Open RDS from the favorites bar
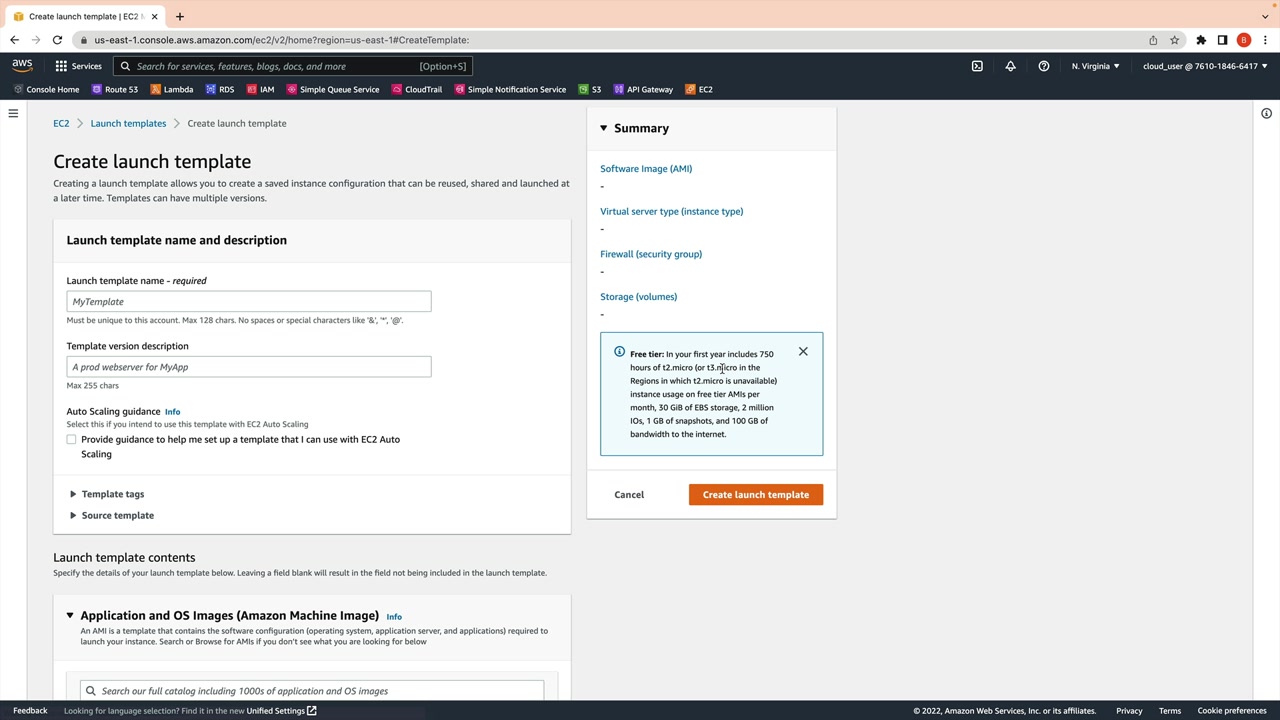 click(220, 89)
